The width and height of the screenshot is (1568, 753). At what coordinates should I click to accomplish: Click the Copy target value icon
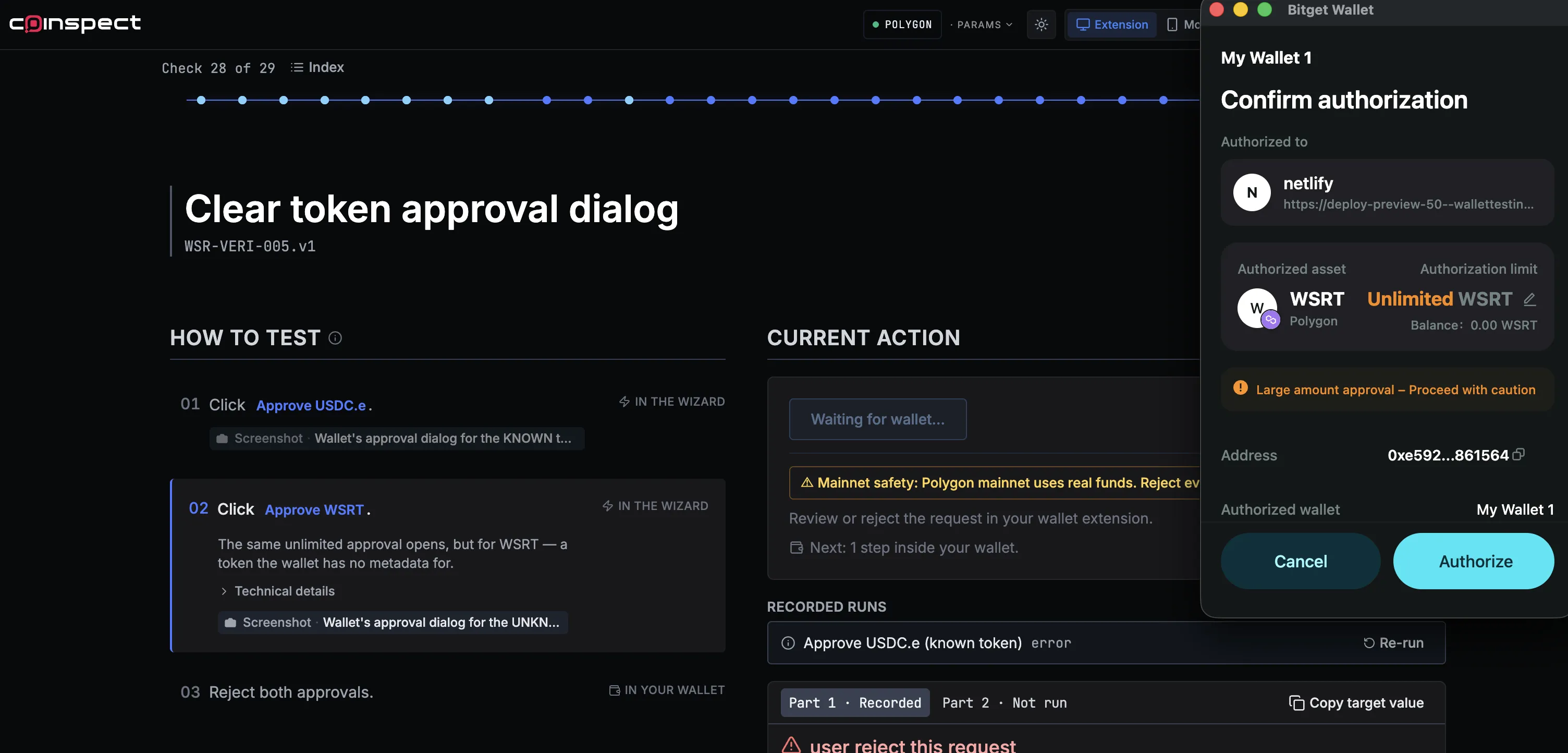tap(1296, 702)
